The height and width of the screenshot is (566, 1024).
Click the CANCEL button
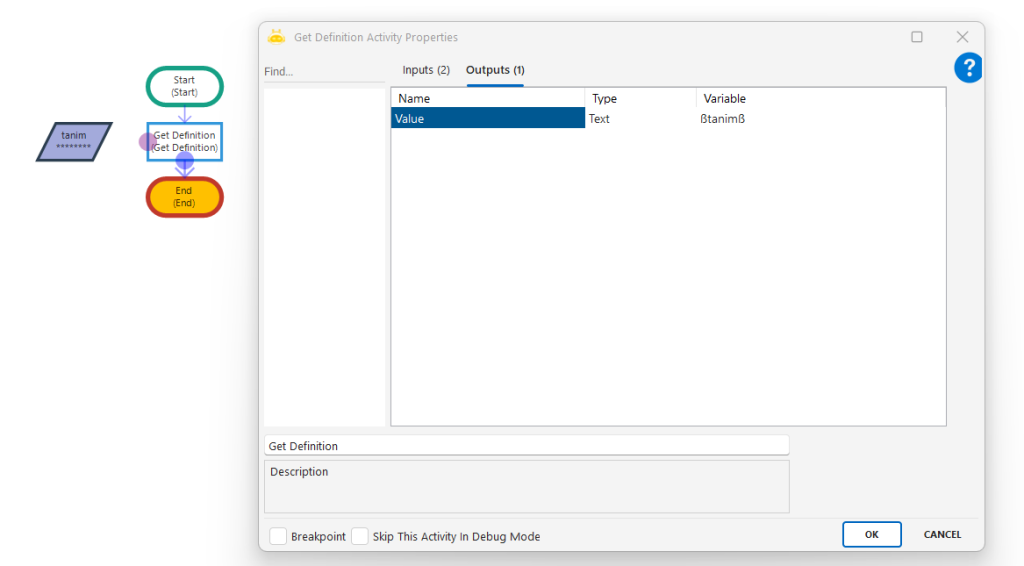[942, 535]
